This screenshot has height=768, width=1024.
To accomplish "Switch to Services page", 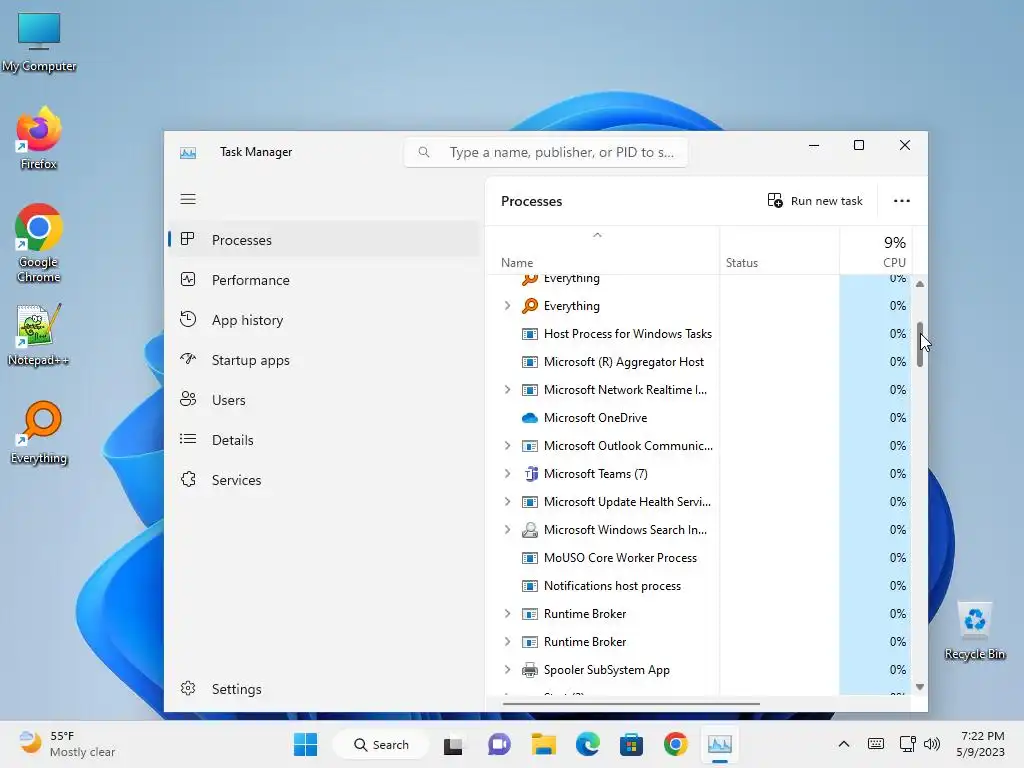I will [325, 480].
